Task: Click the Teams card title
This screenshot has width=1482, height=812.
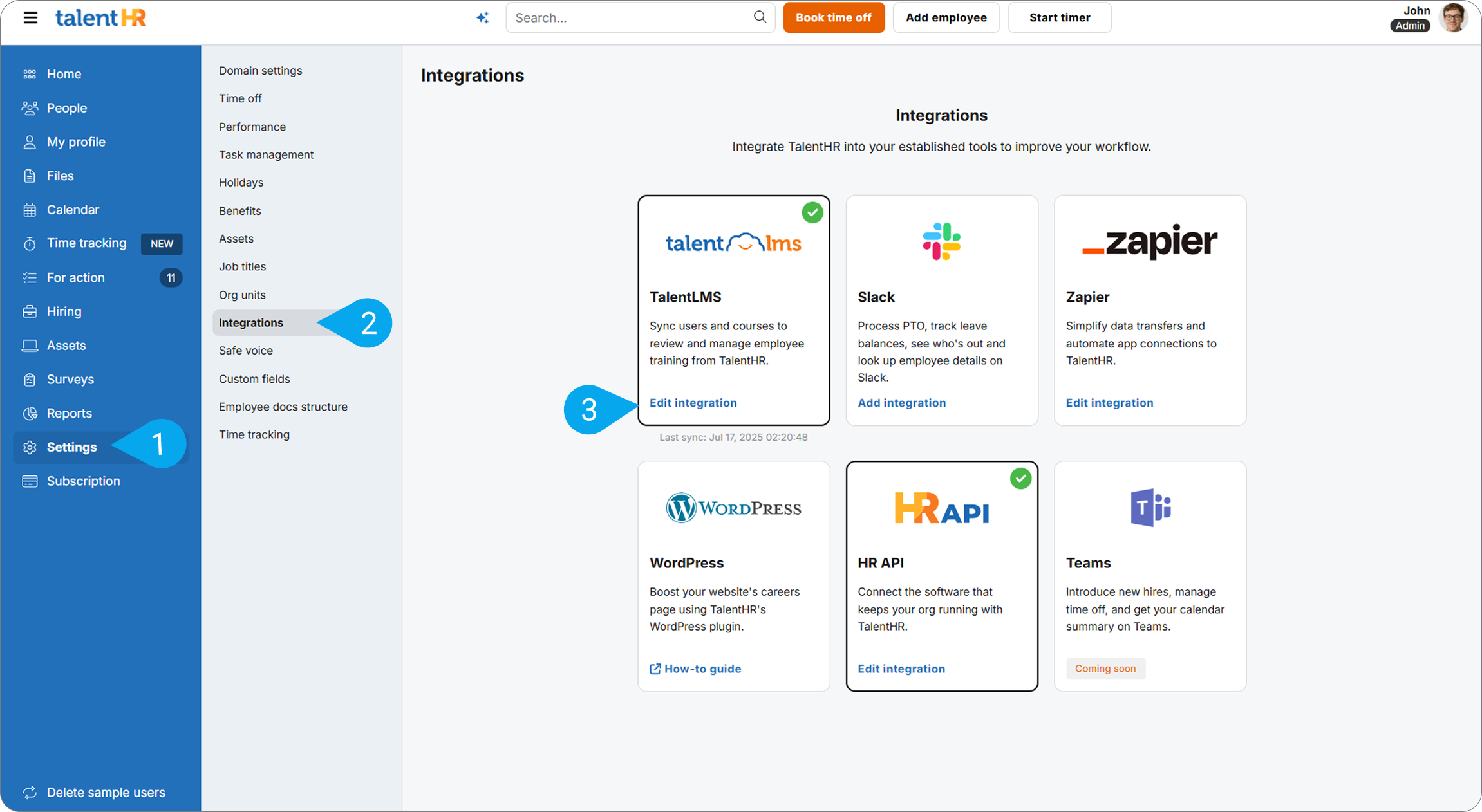Action: (x=1088, y=563)
